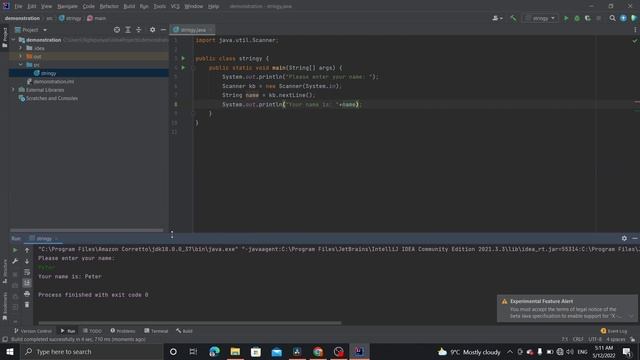Toggle soft-wrap in Run console
Viewport: 640px width, 360px height.
tap(27, 272)
